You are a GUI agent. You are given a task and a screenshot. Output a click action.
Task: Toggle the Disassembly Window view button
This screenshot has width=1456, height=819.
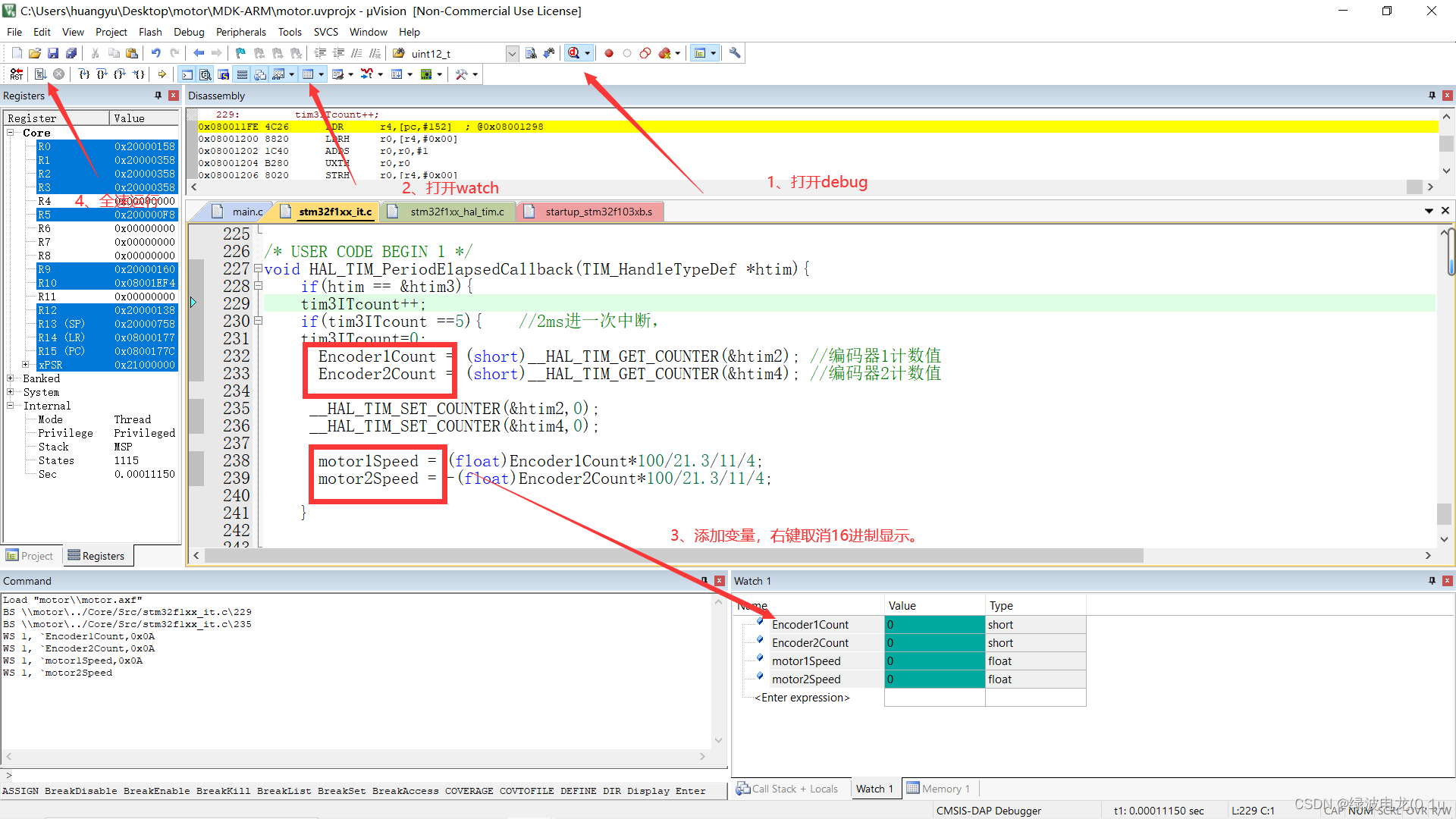(206, 74)
